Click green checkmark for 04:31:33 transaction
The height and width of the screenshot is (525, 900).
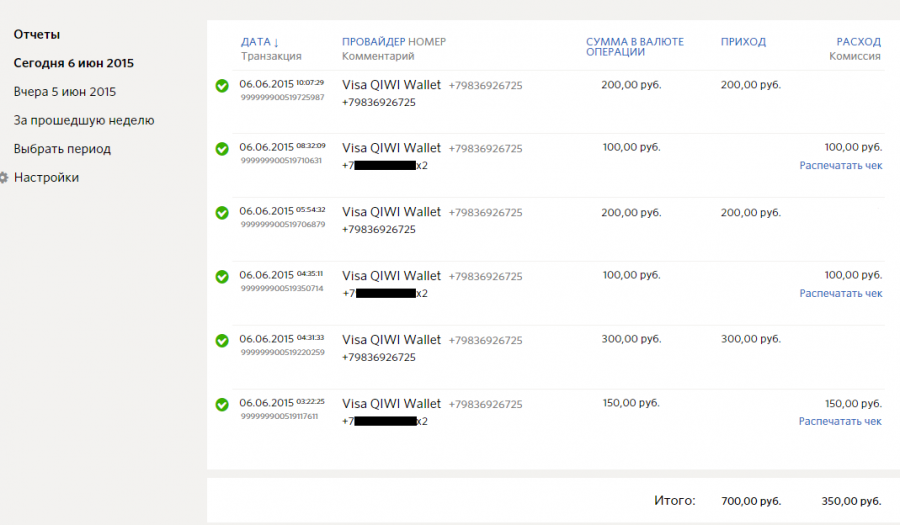click(x=222, y=341)
